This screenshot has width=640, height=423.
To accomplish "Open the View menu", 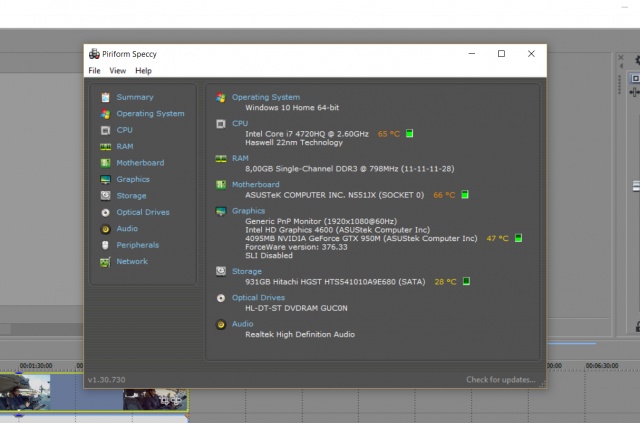I will 118,71.
